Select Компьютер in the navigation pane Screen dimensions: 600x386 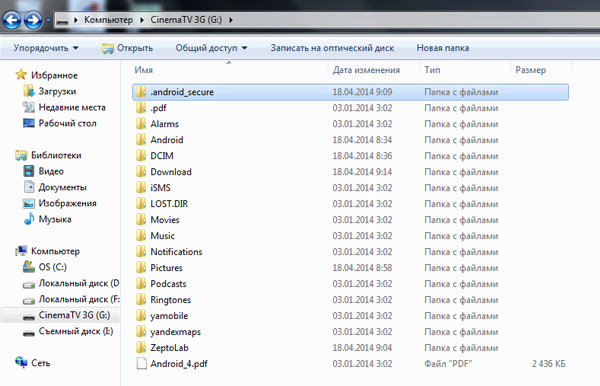[55, 251]
